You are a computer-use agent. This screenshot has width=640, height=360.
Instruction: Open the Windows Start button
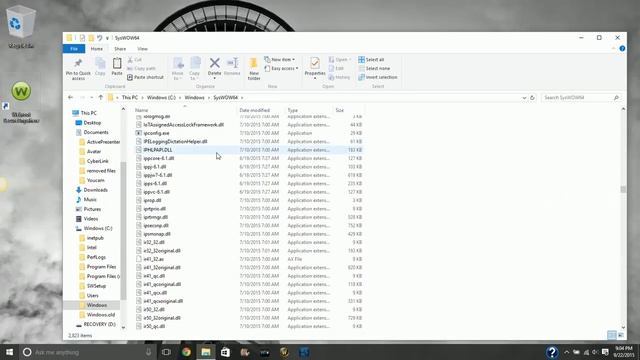point(9,352)
